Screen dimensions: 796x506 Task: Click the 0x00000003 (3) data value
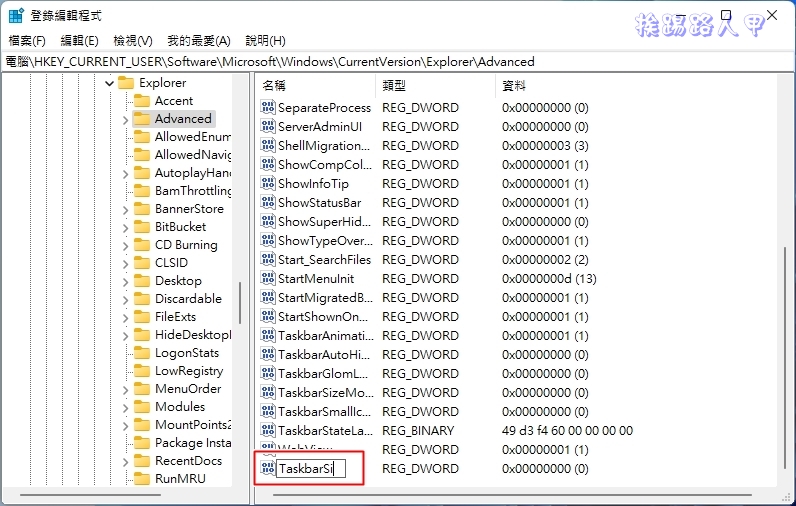click(545, 146)
